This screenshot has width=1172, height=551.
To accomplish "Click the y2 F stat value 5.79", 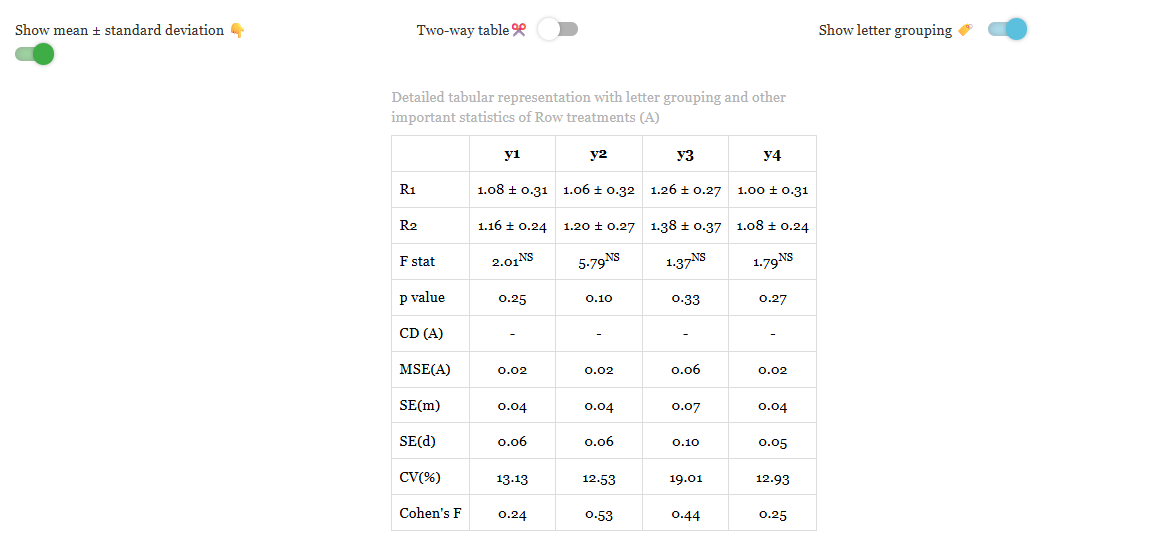I will (599, 262).
